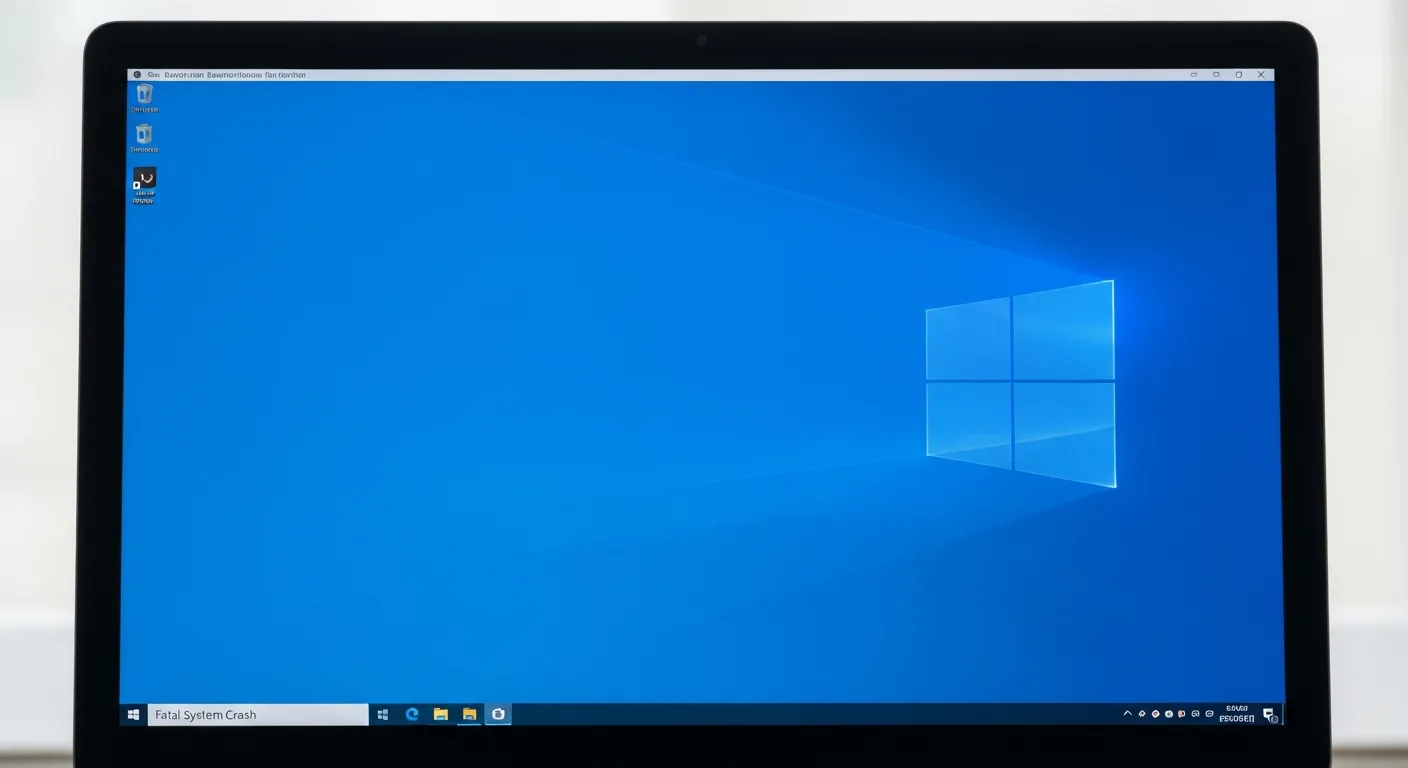Open the second pinned folder taskbar icon
Image resolution: width=1408 pixels, height=768 pixels.
469,714
